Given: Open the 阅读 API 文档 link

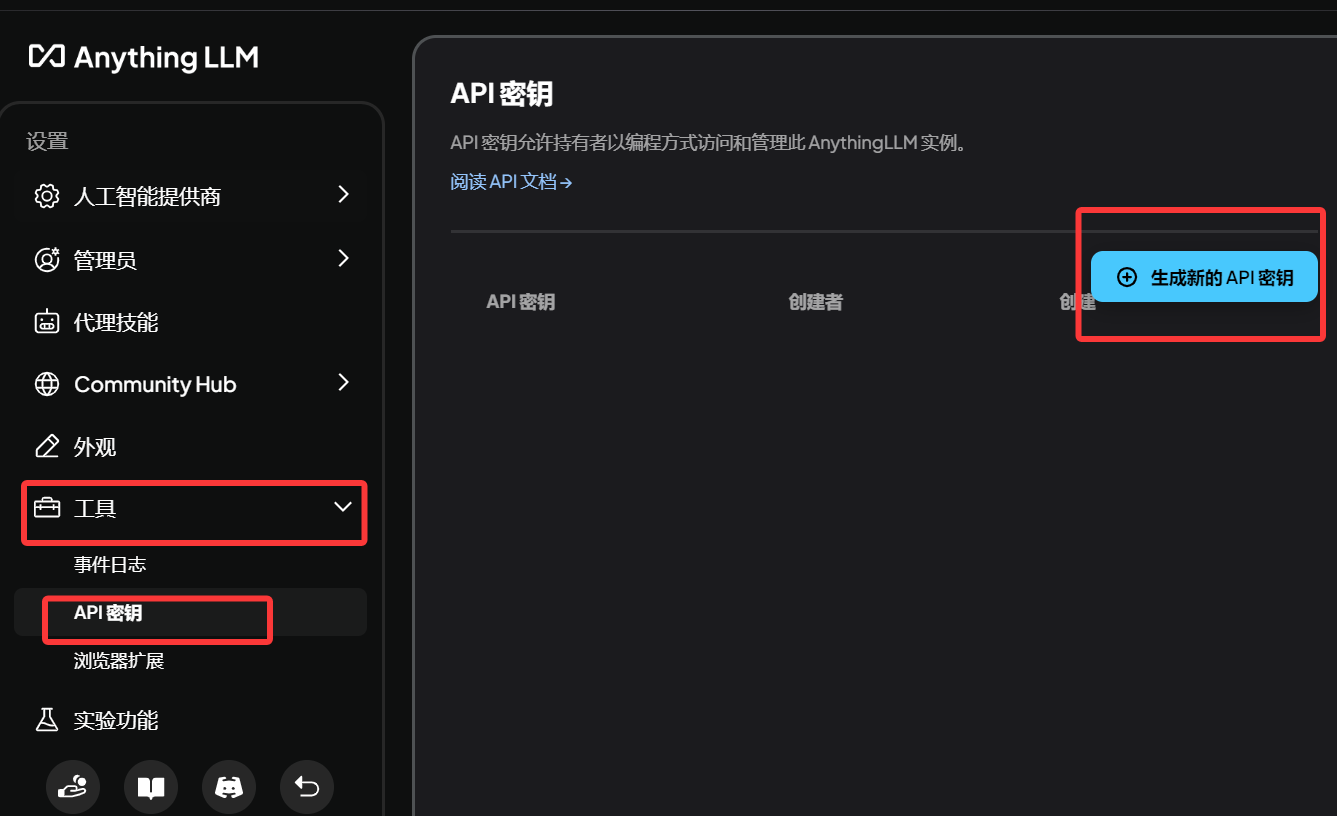Looking at the screenshot, I should [x=511, y=182].
